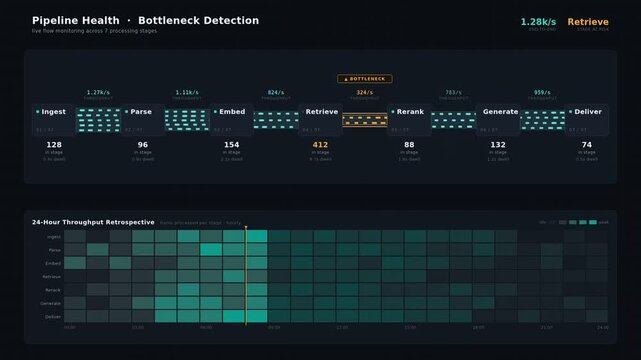Click the Parse heatmap row label

(55, 250)
